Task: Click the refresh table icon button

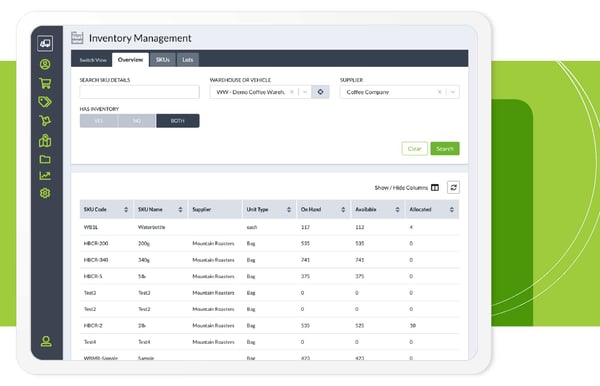Action: [453, 187]
